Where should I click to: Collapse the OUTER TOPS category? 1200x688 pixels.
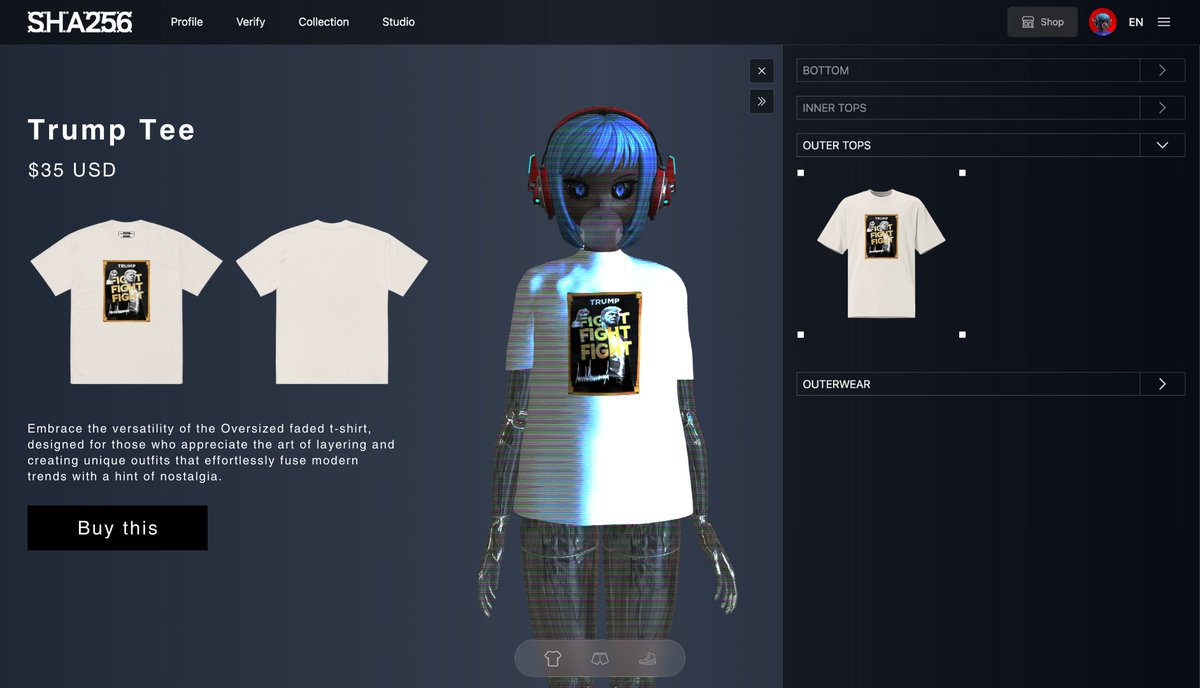[x=1161, y=144]
